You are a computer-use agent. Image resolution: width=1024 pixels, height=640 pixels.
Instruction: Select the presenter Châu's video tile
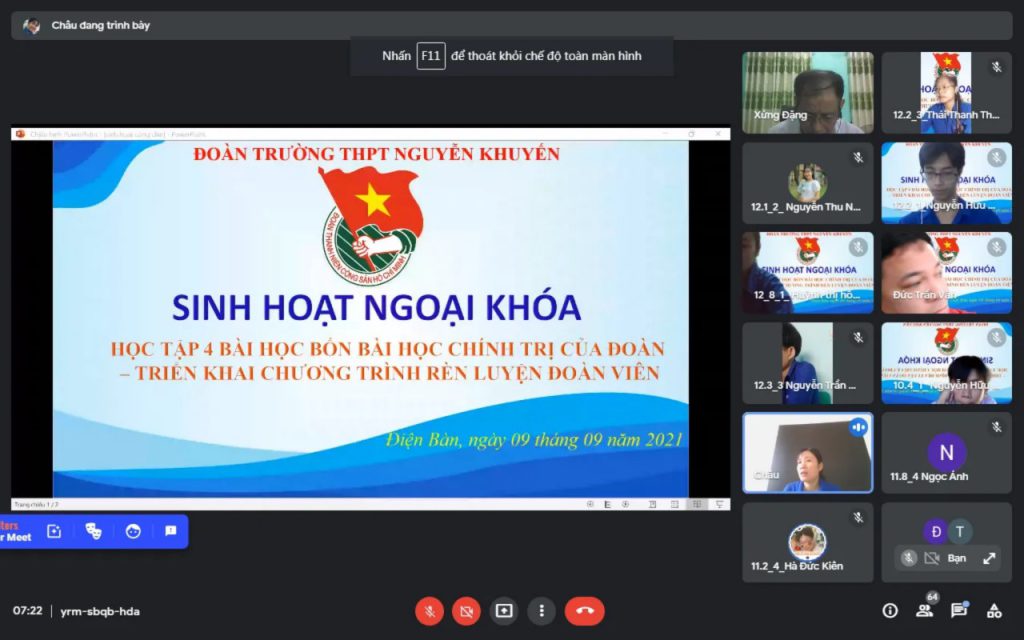click(x=808, y=453)
